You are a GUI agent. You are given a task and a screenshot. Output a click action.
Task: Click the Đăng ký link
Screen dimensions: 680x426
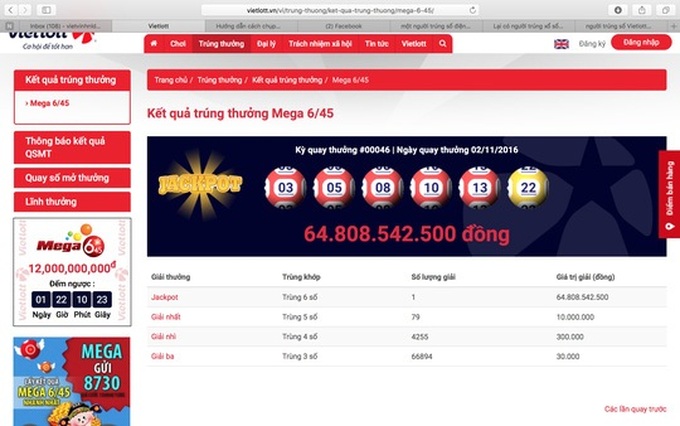click(x=592, y=44)
